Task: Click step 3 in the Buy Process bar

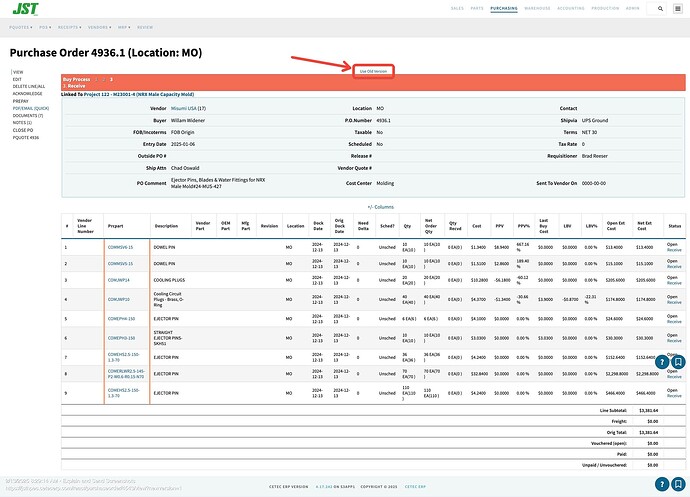Action: (x=111, y=80)
